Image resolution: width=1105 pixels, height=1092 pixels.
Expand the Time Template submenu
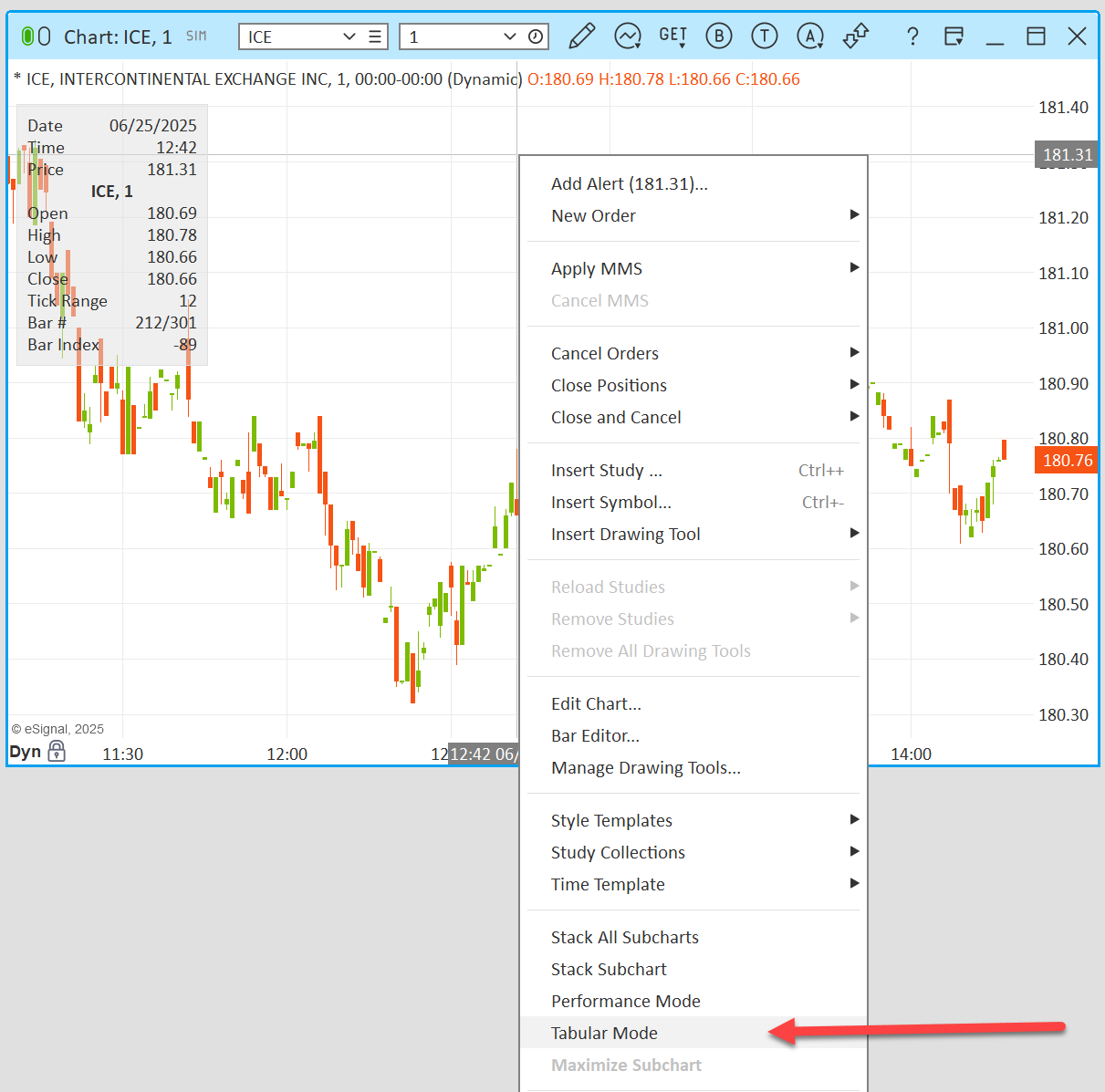tap(693, 885)
